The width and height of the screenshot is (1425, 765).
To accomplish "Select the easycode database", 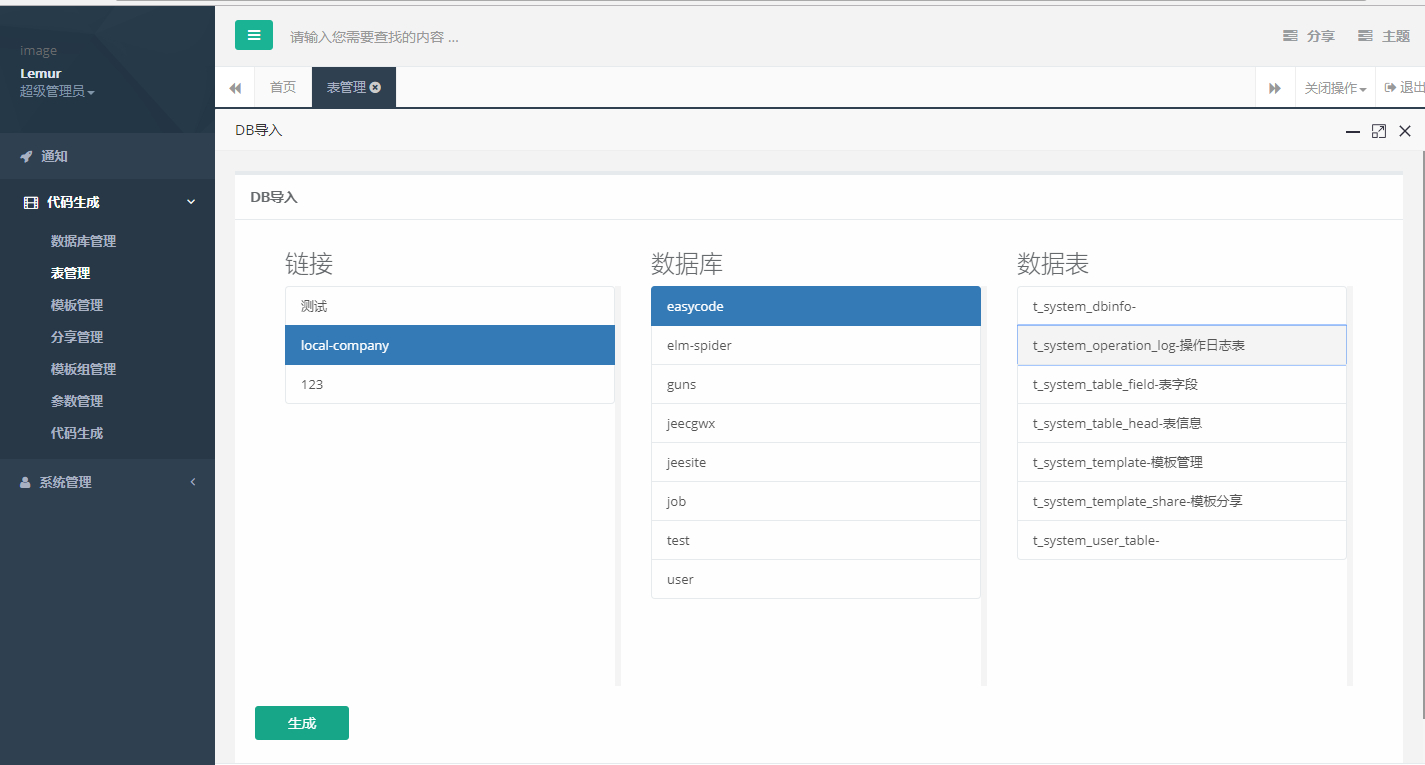I will (816, 306).
